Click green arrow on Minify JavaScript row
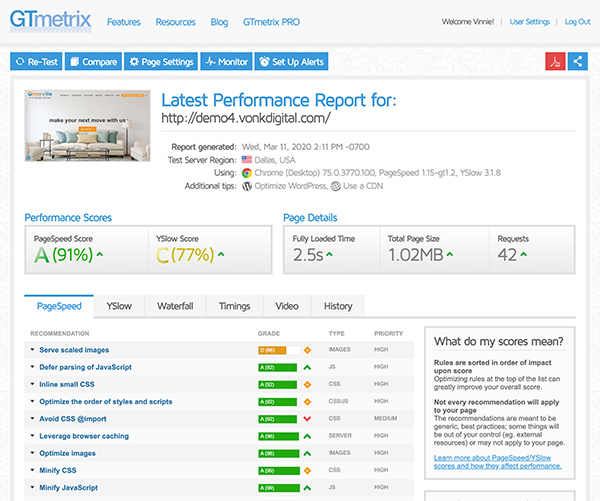600x501 pixels. (x=307, y=488)
